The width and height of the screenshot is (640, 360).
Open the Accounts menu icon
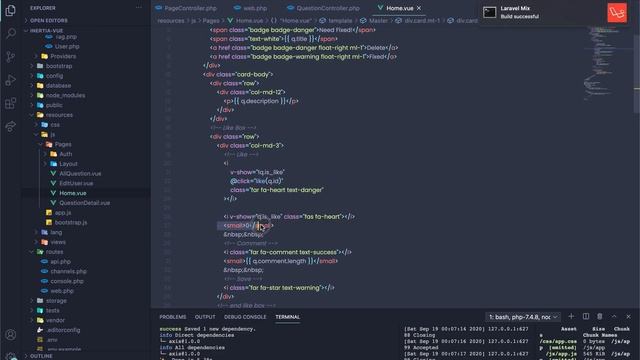click(x=11, y=335)
